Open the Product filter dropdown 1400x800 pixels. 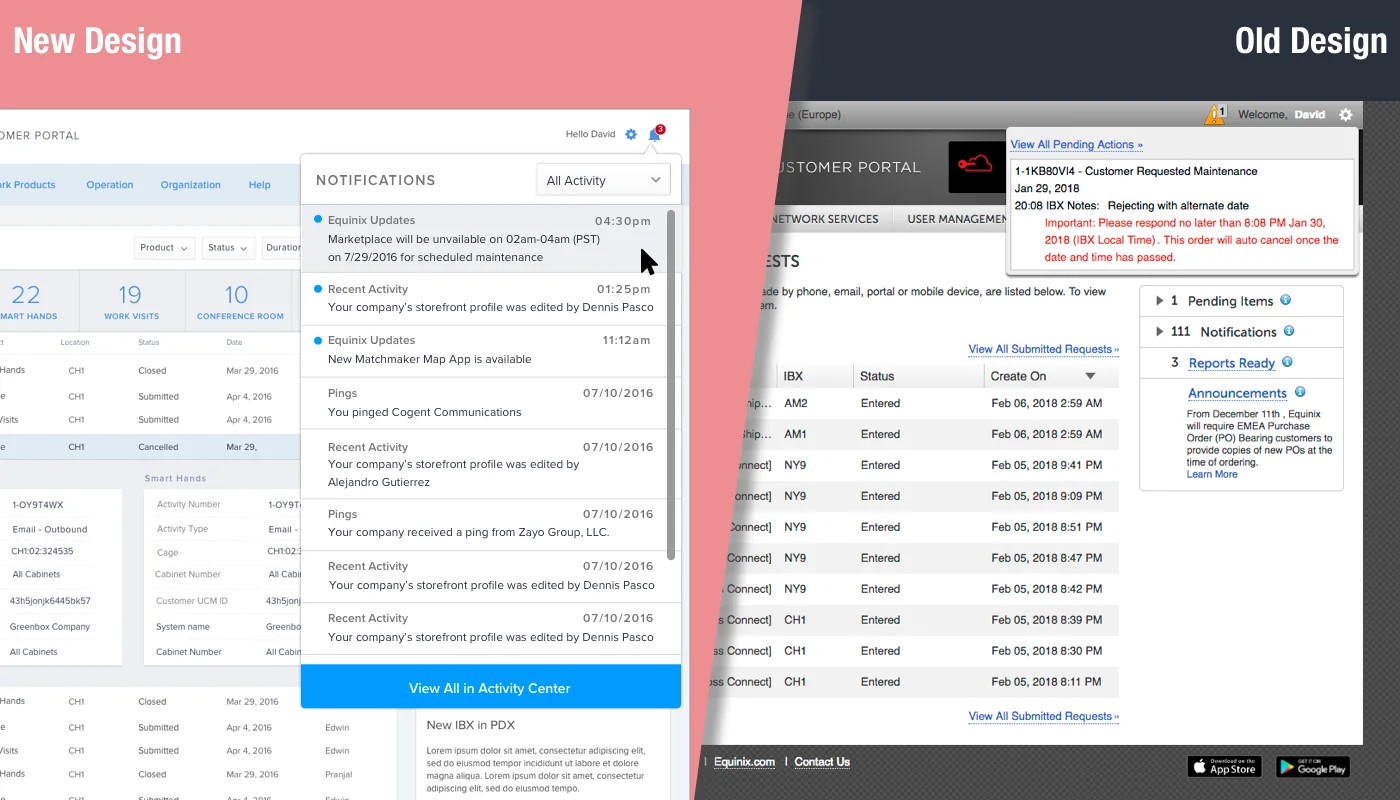(165, 248)
